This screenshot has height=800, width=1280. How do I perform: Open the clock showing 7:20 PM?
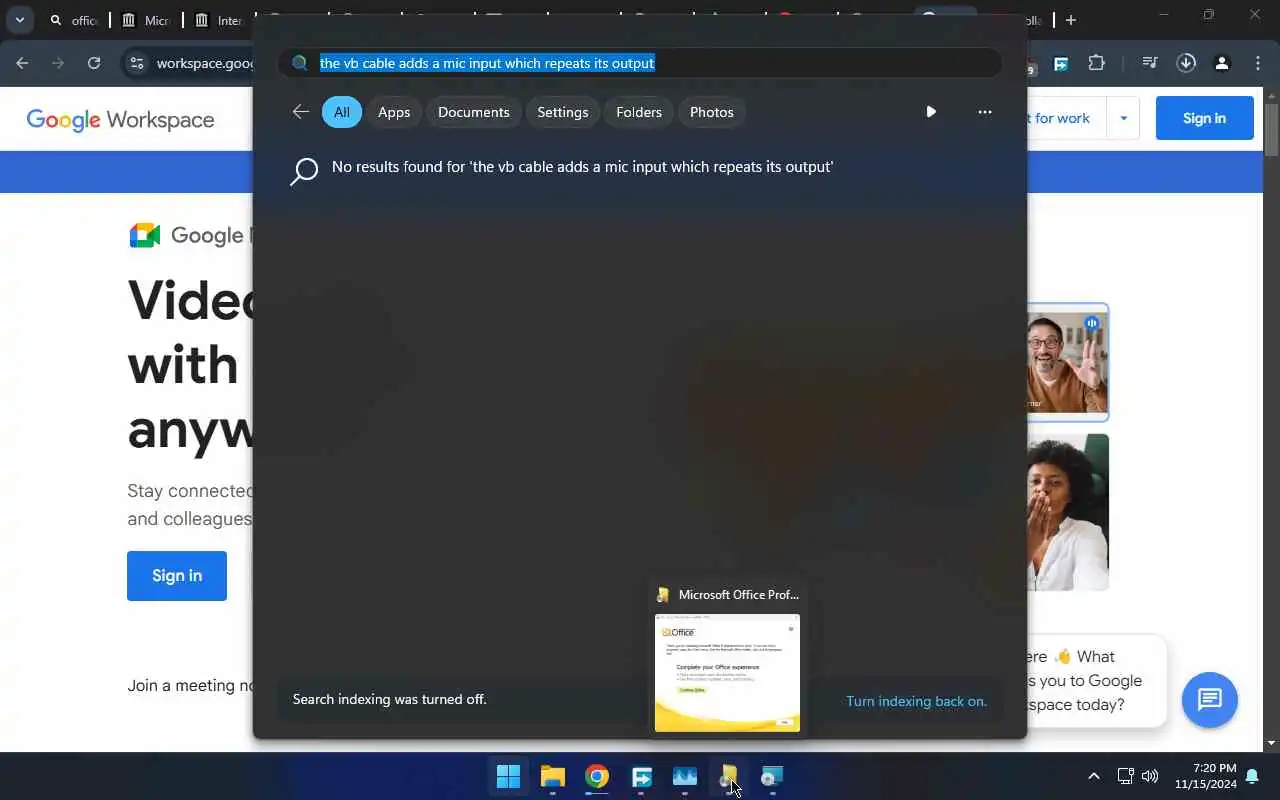[1206, 776]
